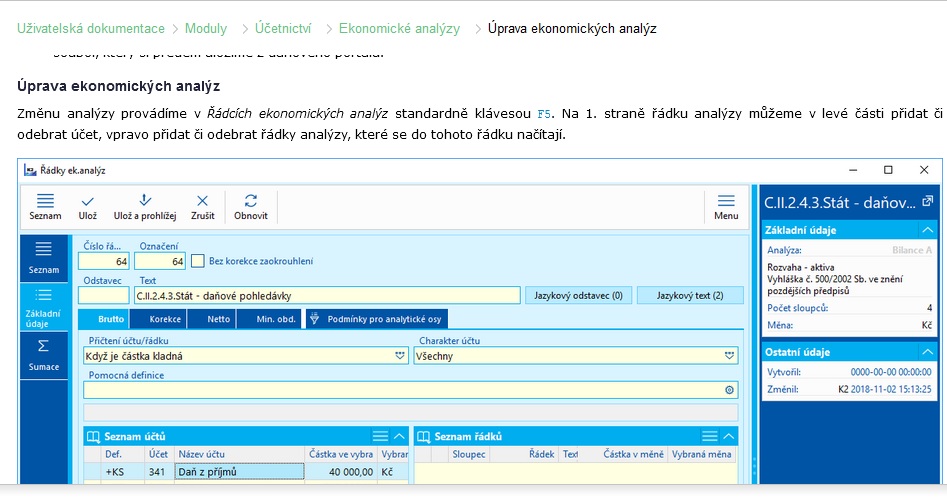
Task: Collapse the Seznam řádků section
Action: tap(729, 436)
